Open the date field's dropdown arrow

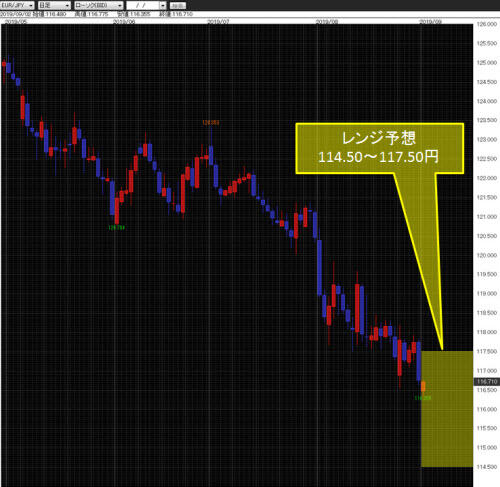[x=163, y=6]
